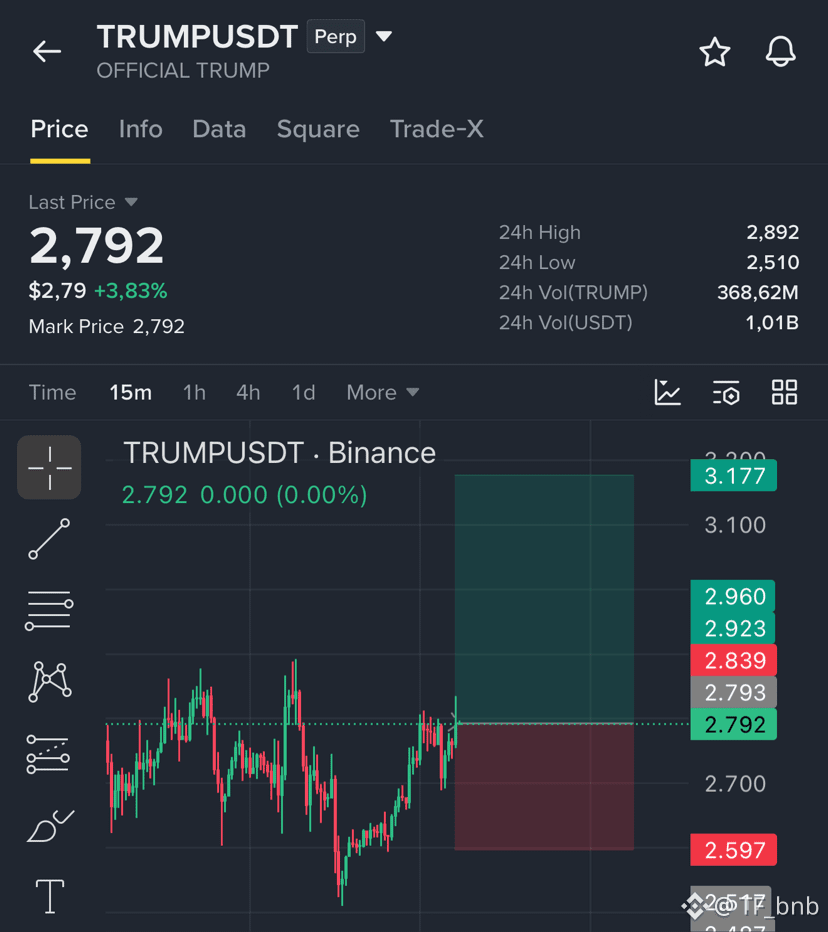Click the 24h Low value 2,510

773,262
